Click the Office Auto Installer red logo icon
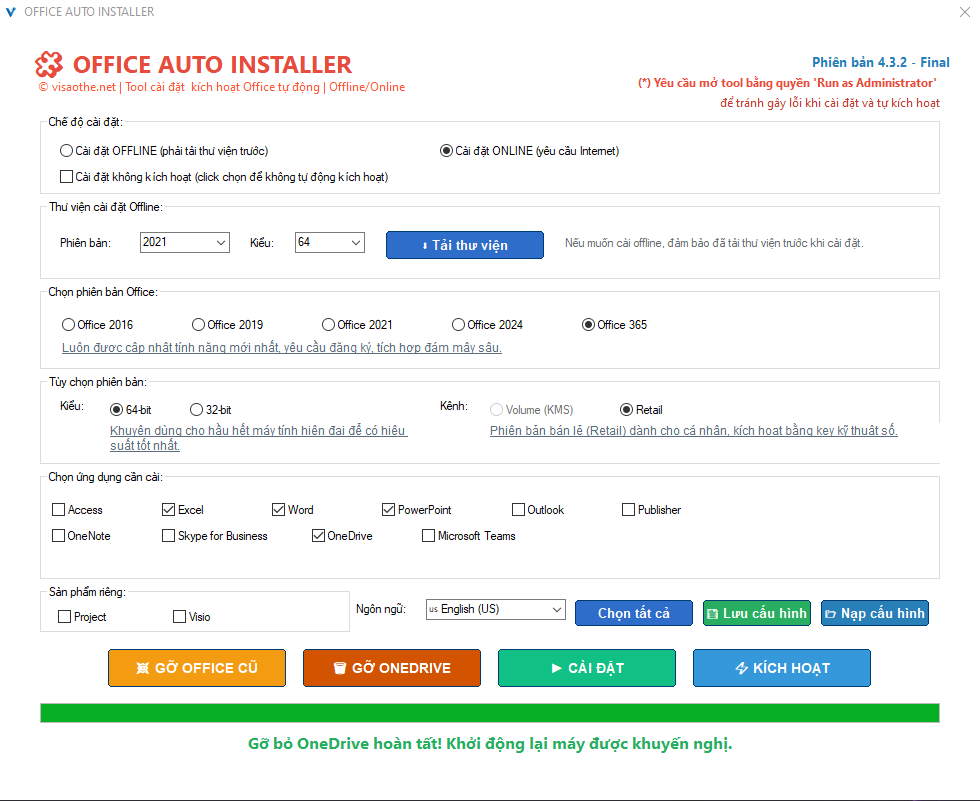 tap(49, 64)
